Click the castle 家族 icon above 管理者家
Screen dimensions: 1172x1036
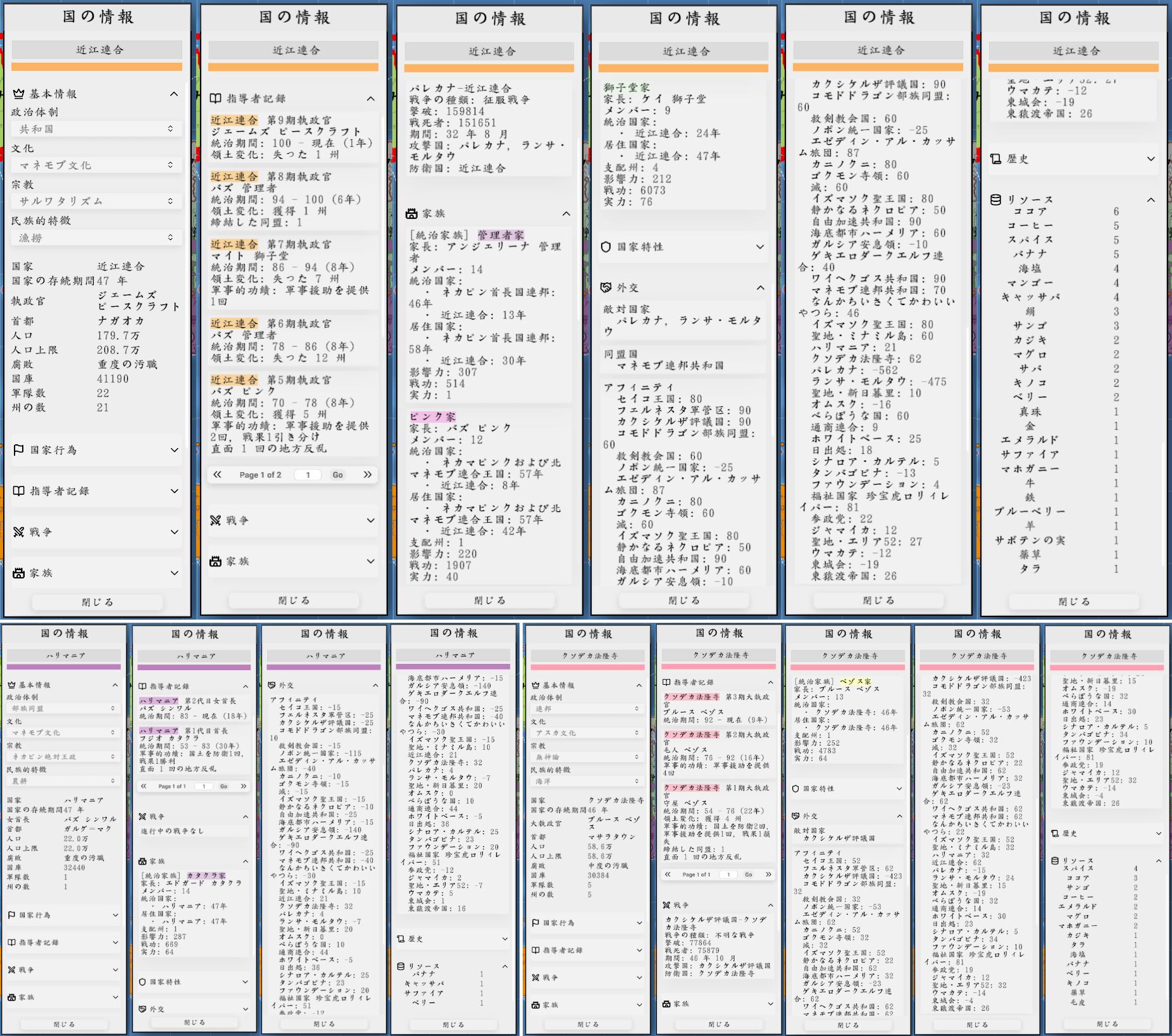(x=411, y=214)
